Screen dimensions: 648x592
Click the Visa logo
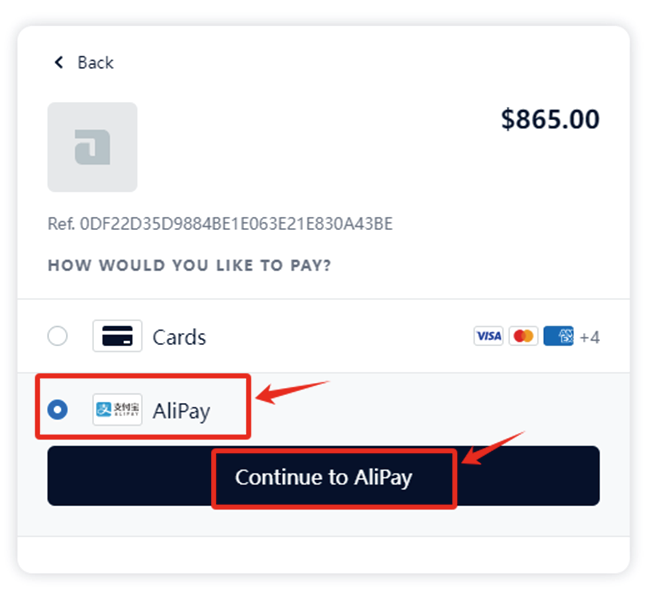[x=488, y=336]
